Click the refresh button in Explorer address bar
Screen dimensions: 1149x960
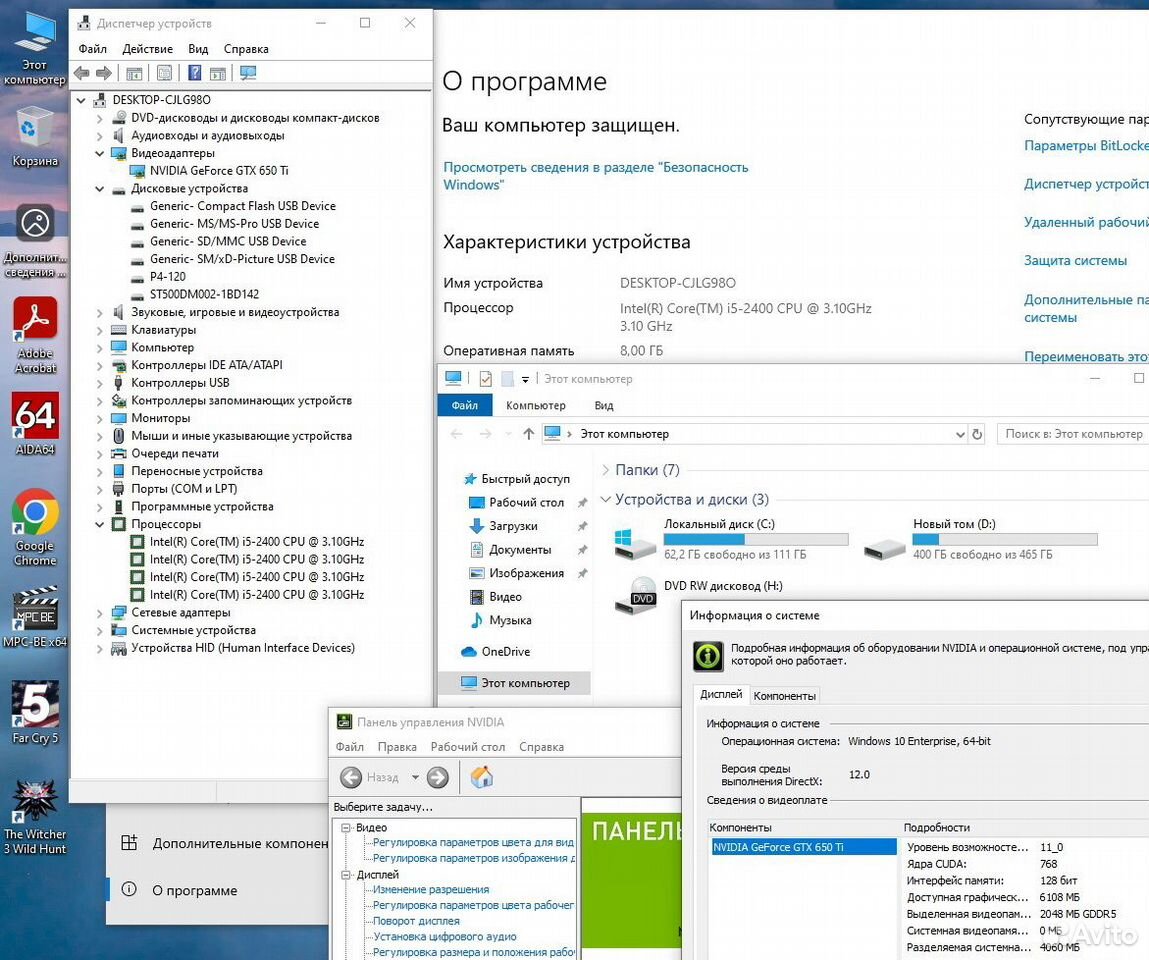[977, 434]
